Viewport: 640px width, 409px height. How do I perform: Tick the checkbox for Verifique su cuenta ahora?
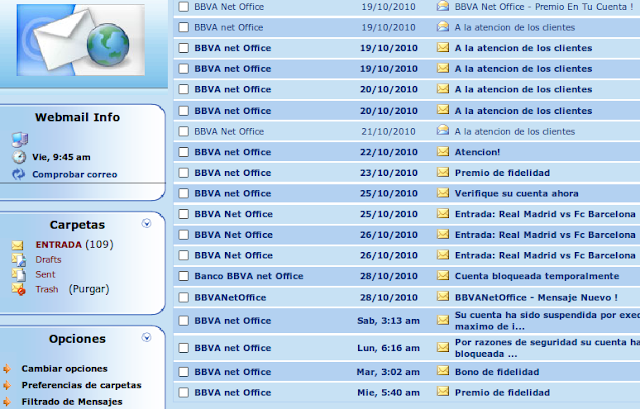tap(184, 193)
